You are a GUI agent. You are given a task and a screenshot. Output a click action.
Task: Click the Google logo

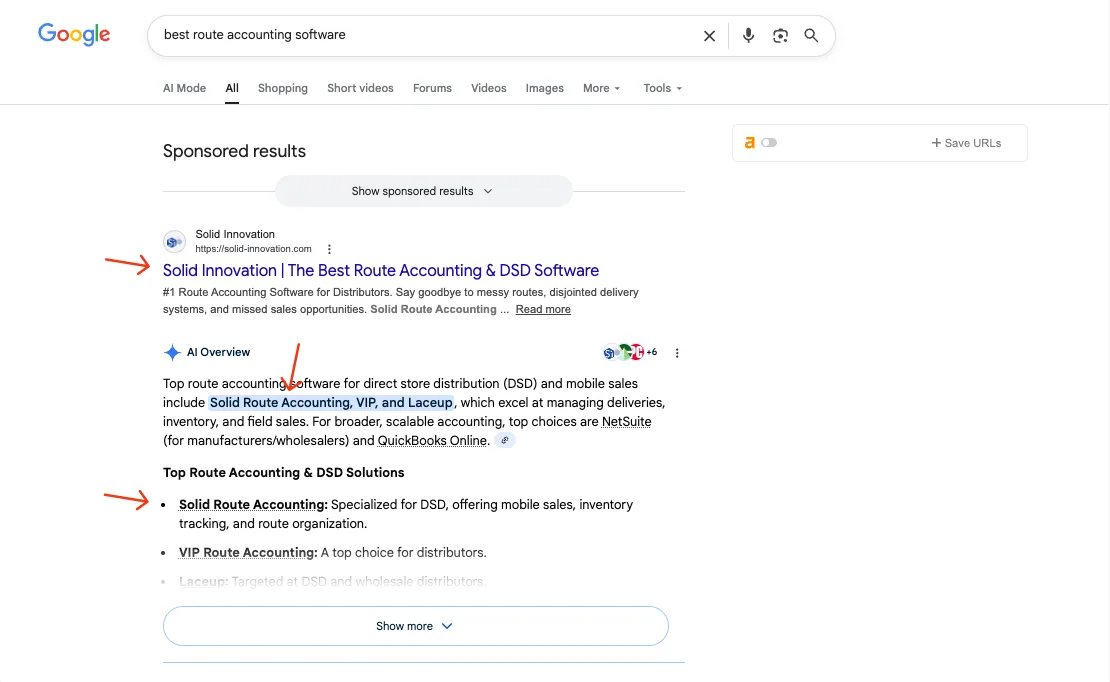pos(74,34)
